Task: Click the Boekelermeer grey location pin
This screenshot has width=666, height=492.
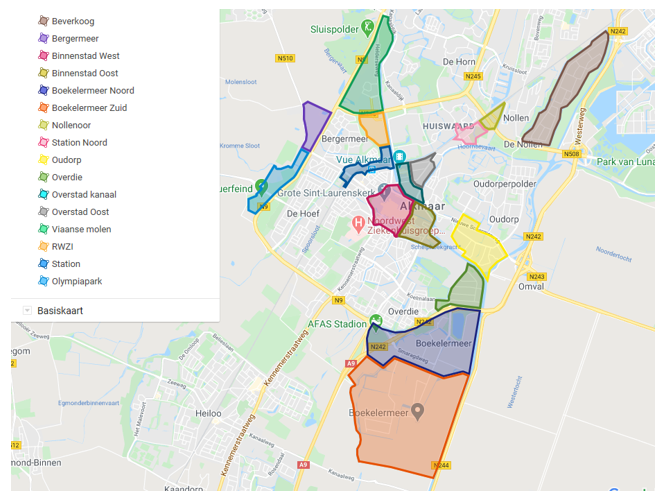Action: coord(418,410)
